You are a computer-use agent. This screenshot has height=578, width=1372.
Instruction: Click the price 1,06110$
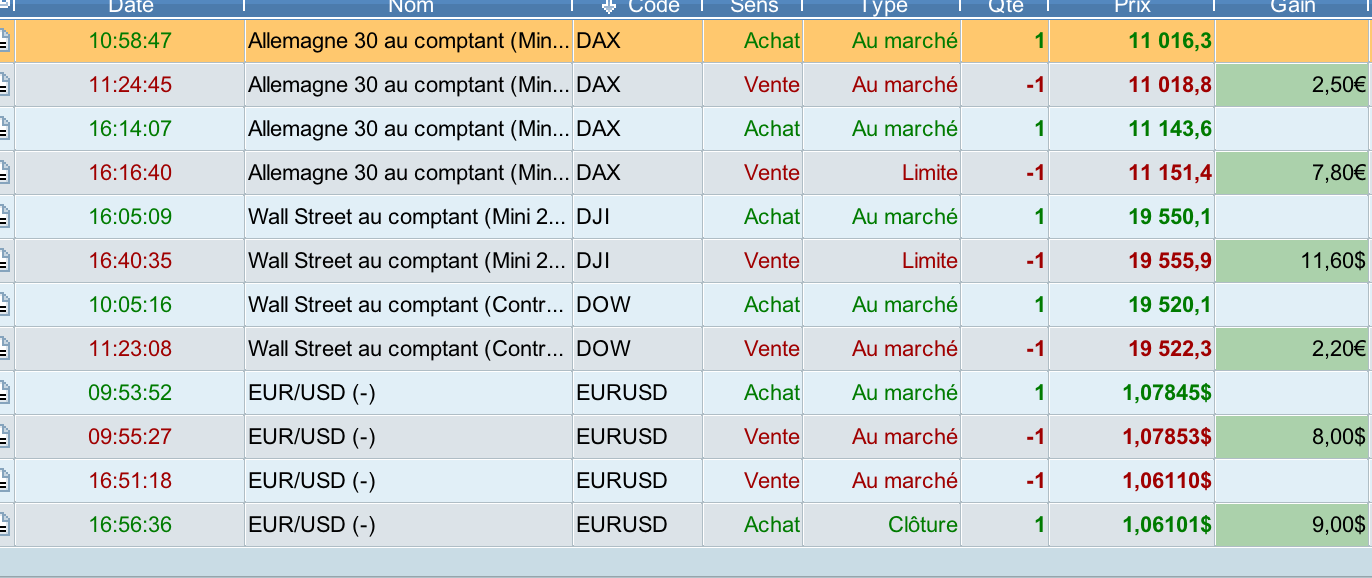click(1167, 481)
